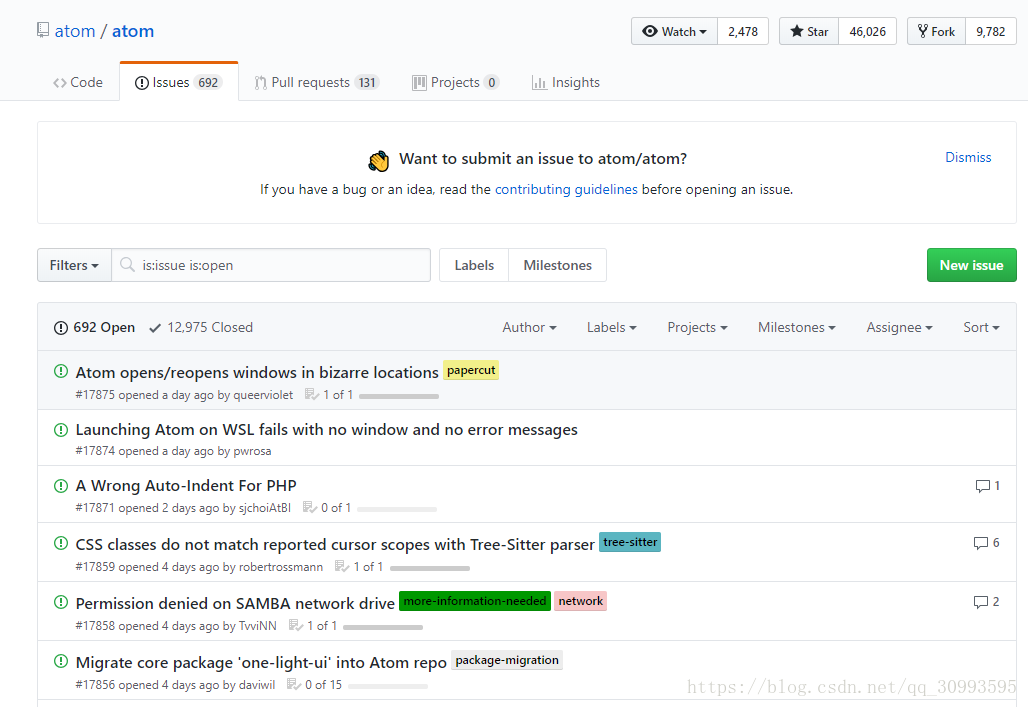Viewport: 1028px width, 707px height.
Task: Click the task list icon on issue #17859
Action: click(342, 566)
